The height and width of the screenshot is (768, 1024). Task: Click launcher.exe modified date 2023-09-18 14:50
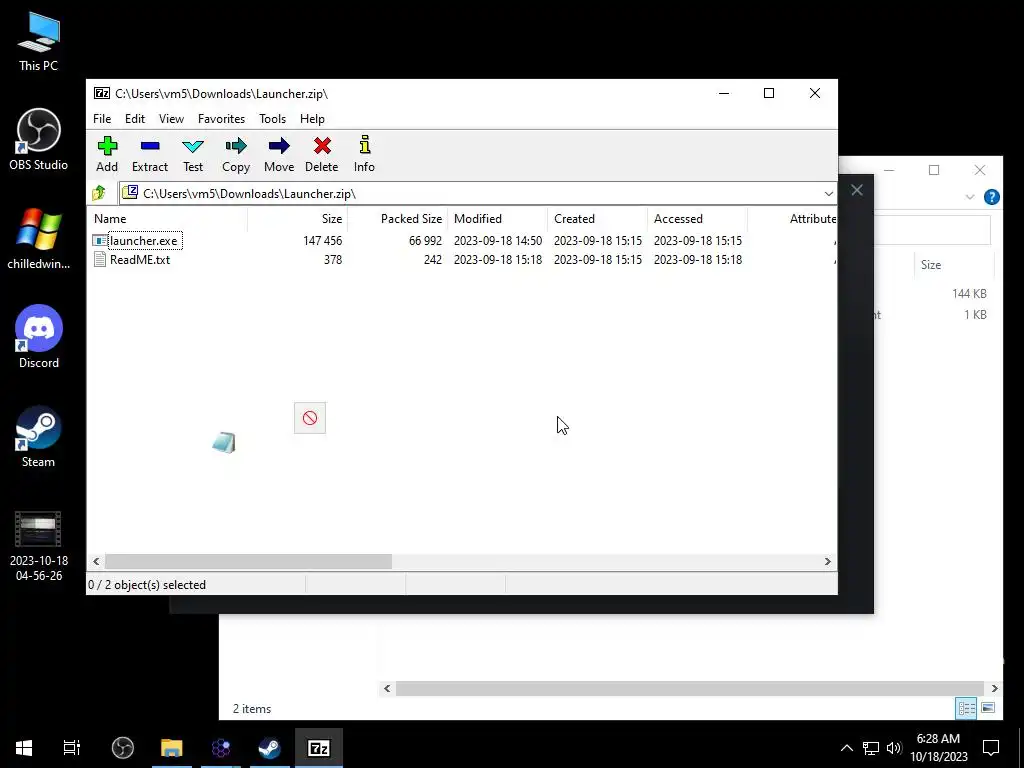(498, 241)
